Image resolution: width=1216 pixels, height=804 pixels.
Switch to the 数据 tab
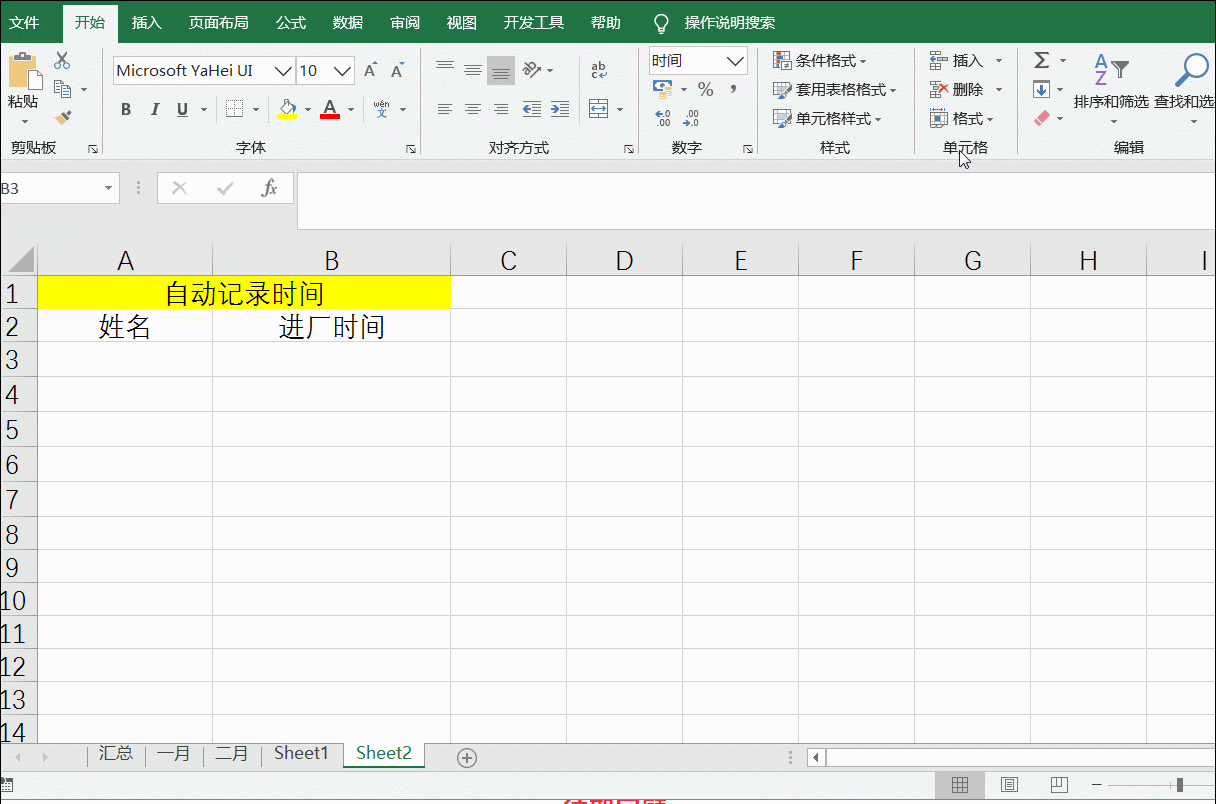(x=348, y=22)
